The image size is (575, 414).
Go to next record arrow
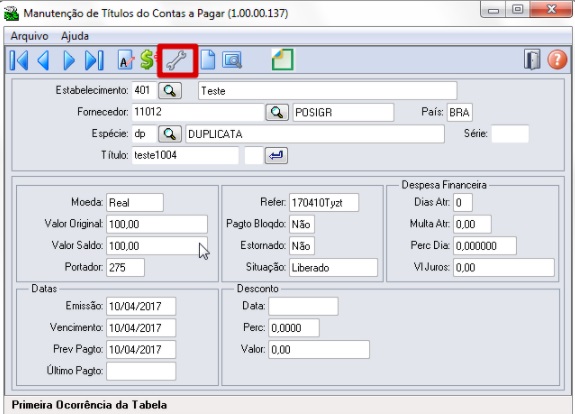(x=69, y=60)
